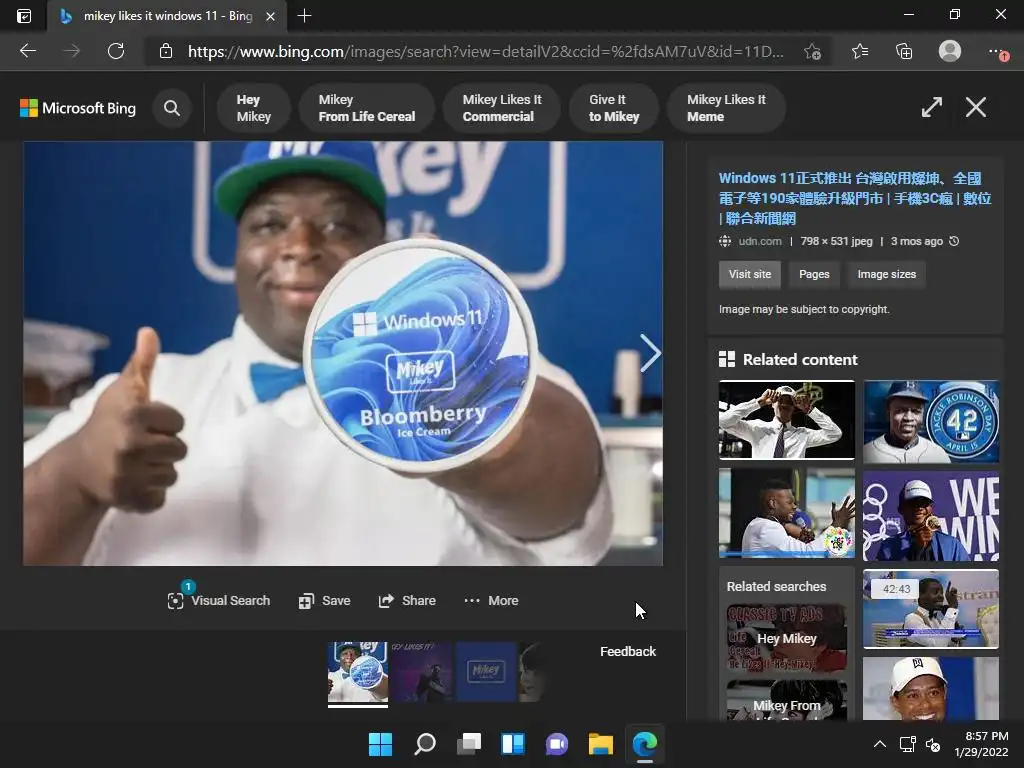This screenshot has height=768, width=1024.
Task: Open related image of man adjusting cap
Action: [x=787, y=420]
